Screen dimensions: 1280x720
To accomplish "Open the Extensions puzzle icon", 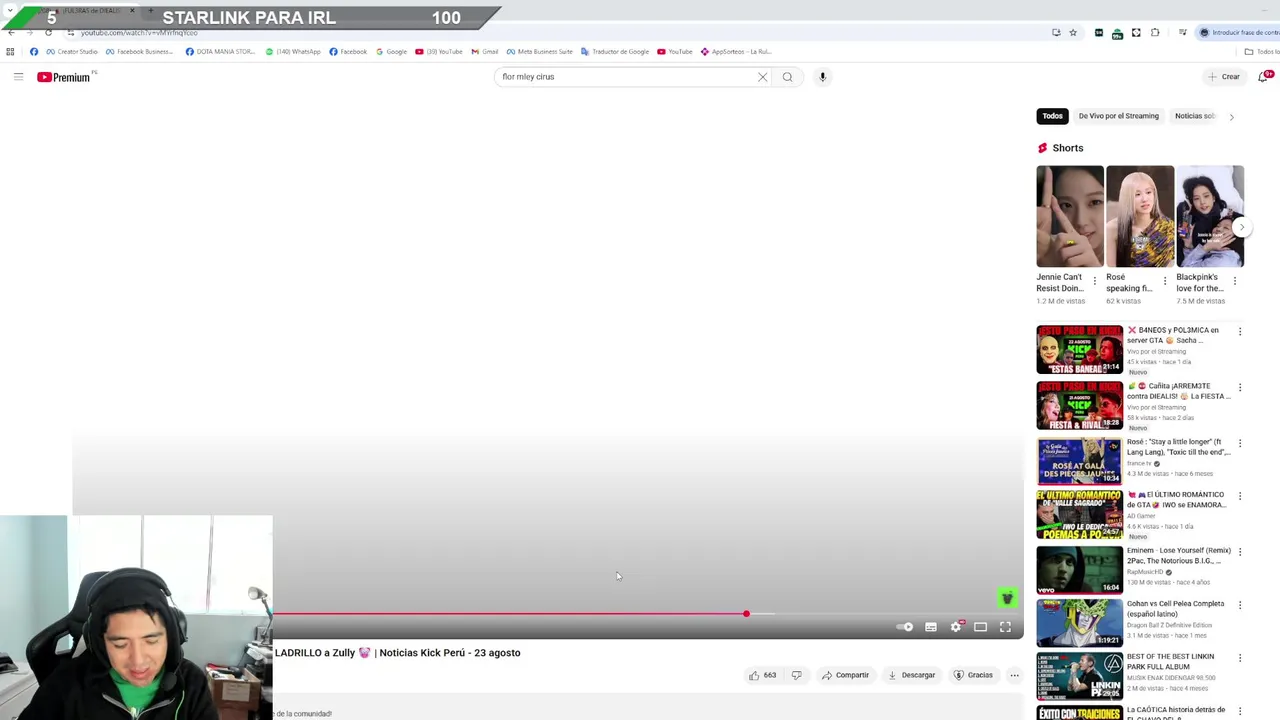I will (1155, 32).
